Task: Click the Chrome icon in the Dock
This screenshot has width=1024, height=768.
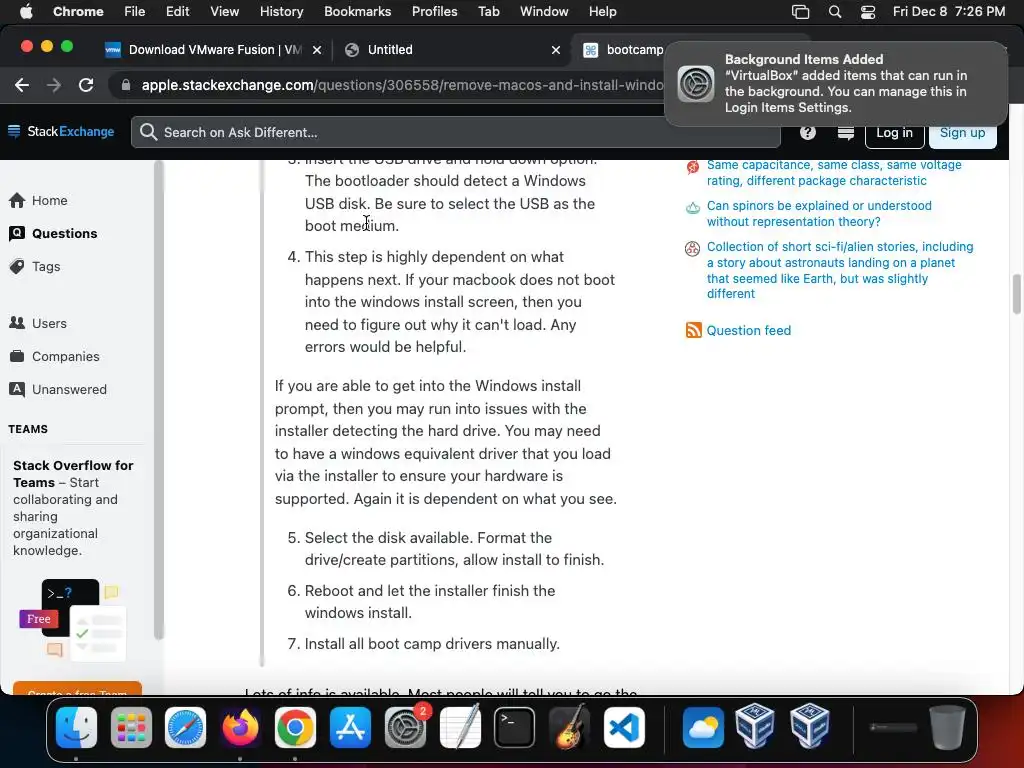Action: pyautogui.click(x=295, y=728)
